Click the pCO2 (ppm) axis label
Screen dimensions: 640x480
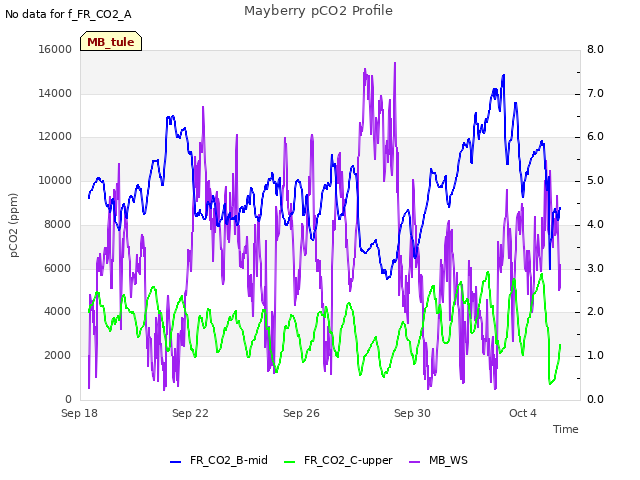click(13, 225)
